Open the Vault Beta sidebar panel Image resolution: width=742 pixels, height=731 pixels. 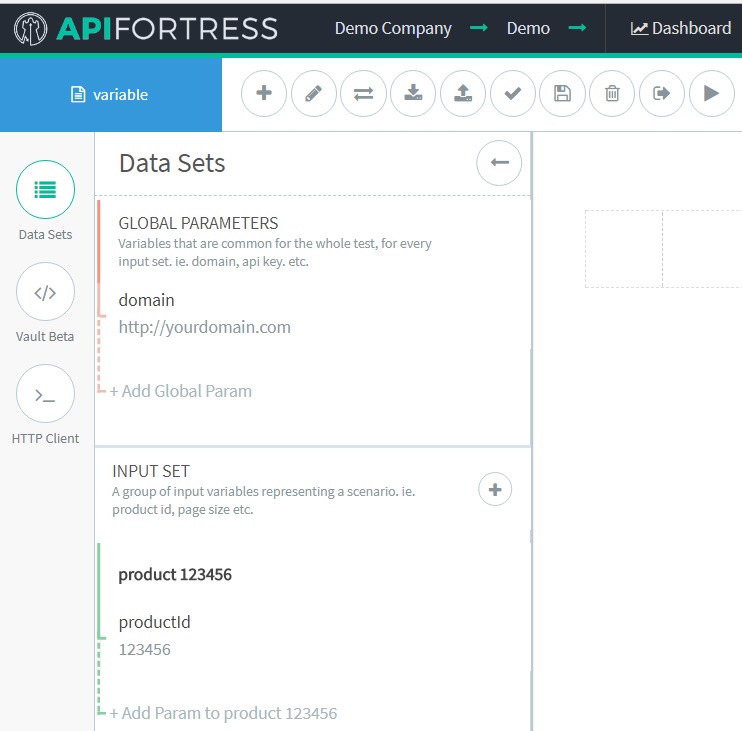pyautogui.click(x=45, y=292)
